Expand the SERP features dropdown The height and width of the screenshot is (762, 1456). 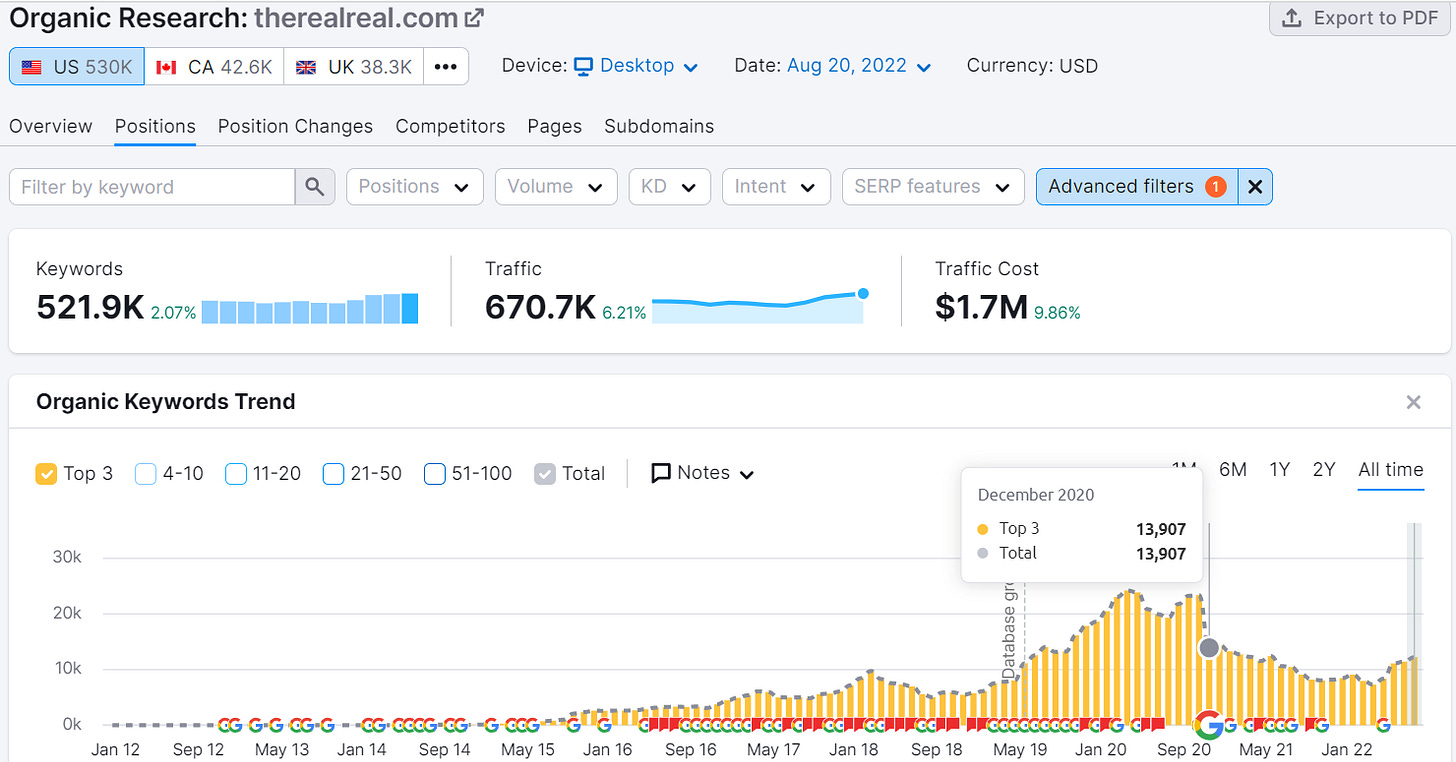coord(933,186)
